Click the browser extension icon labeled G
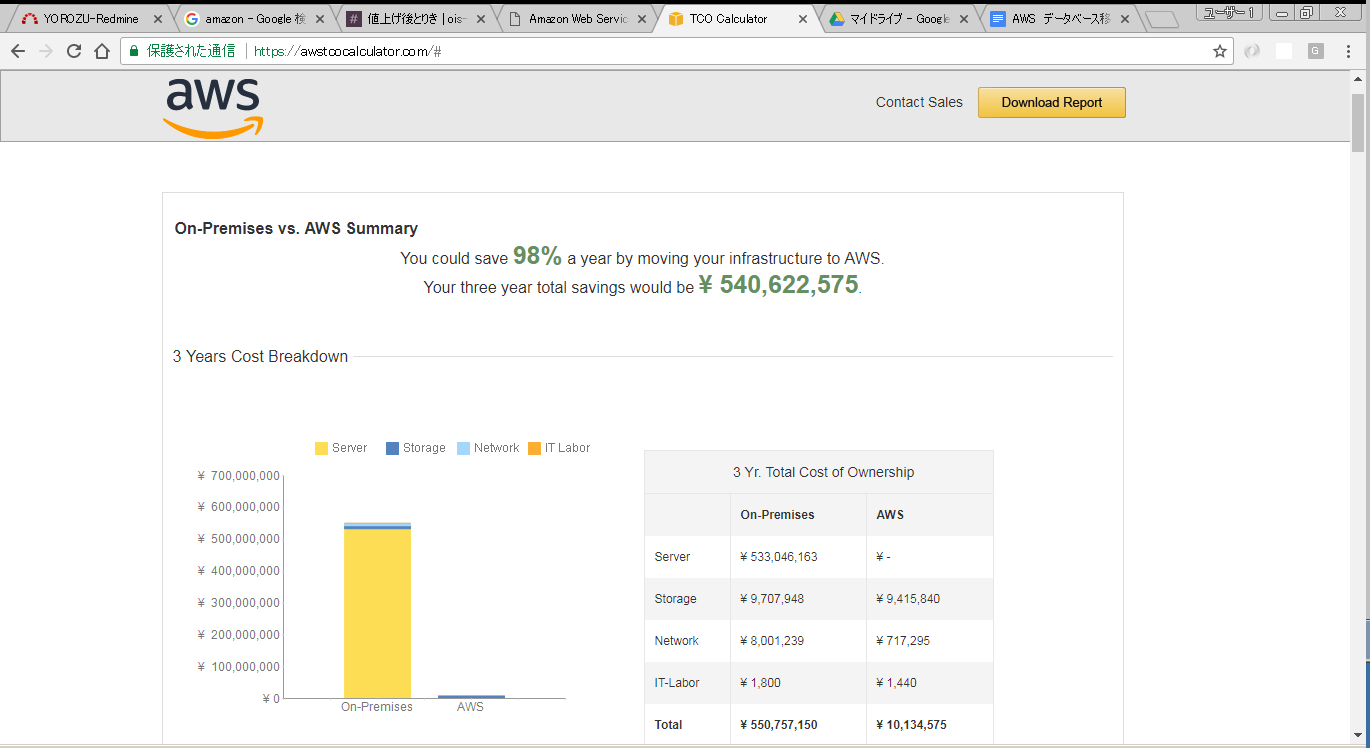This screenshot has width=1370, height=748. (1316, 51)
